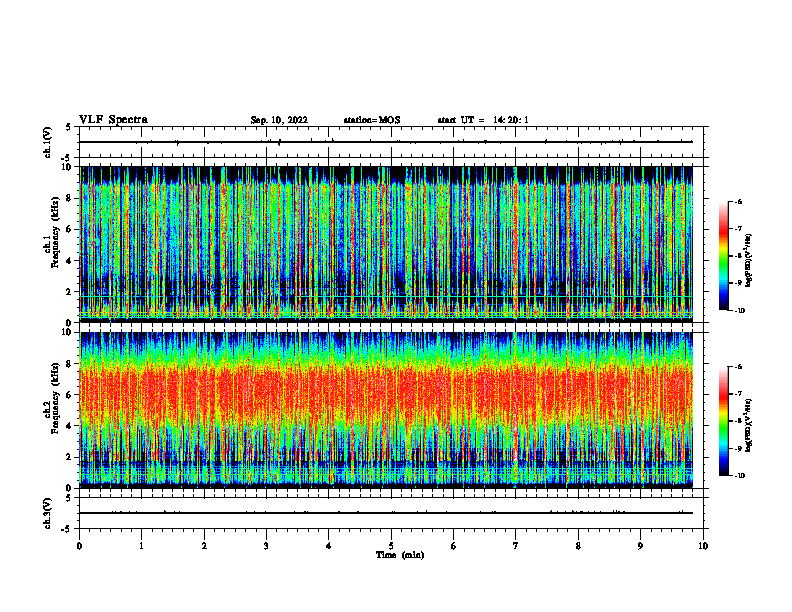Screen dimensions: 792x612
Task: Select the date text "Sep. 10, 2022"
Action: [x=279, y=120]
